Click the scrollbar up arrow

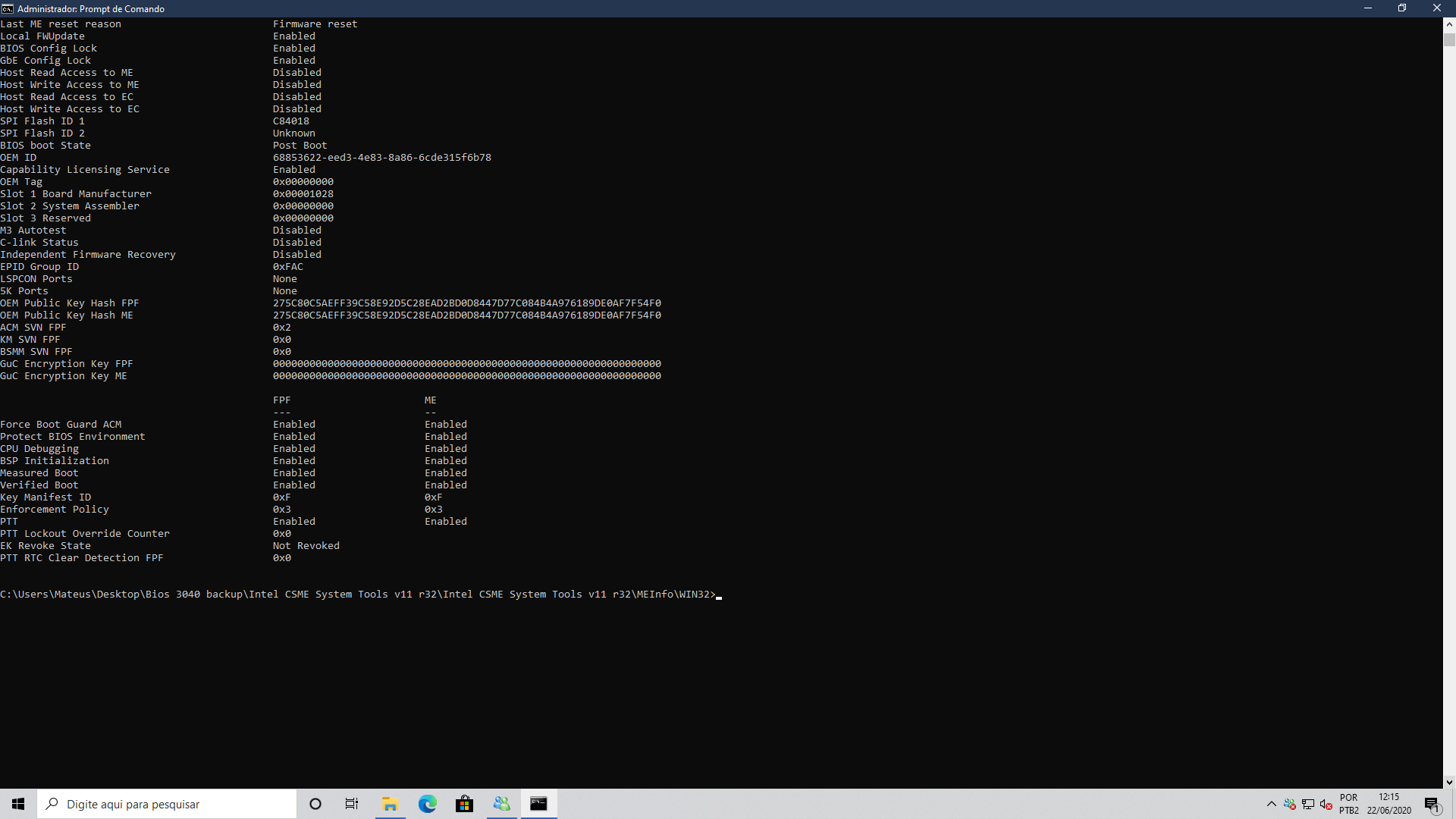[1449, 24]
